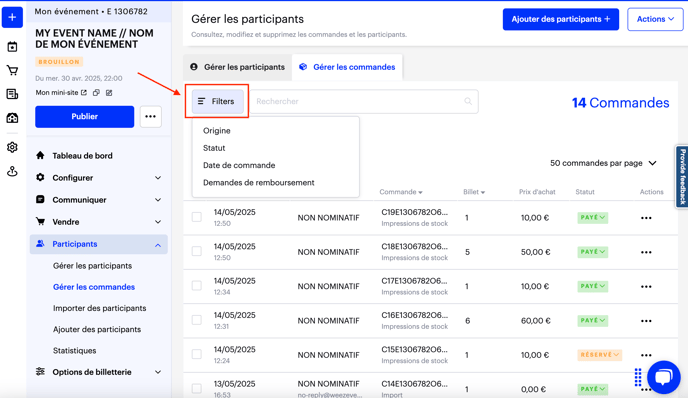Open the Provide feedback side tab

[682, 176]
